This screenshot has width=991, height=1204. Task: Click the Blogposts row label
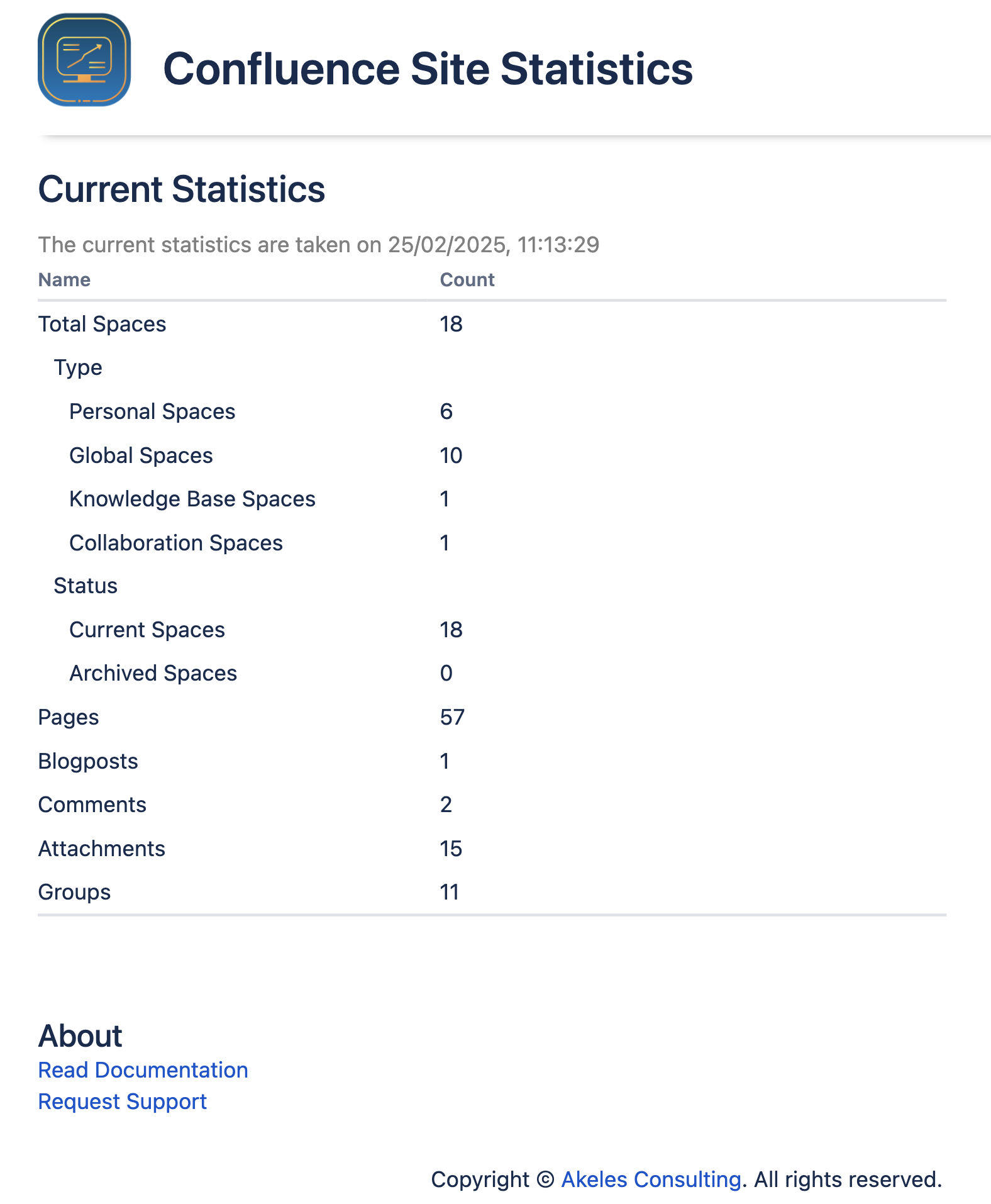88,761
